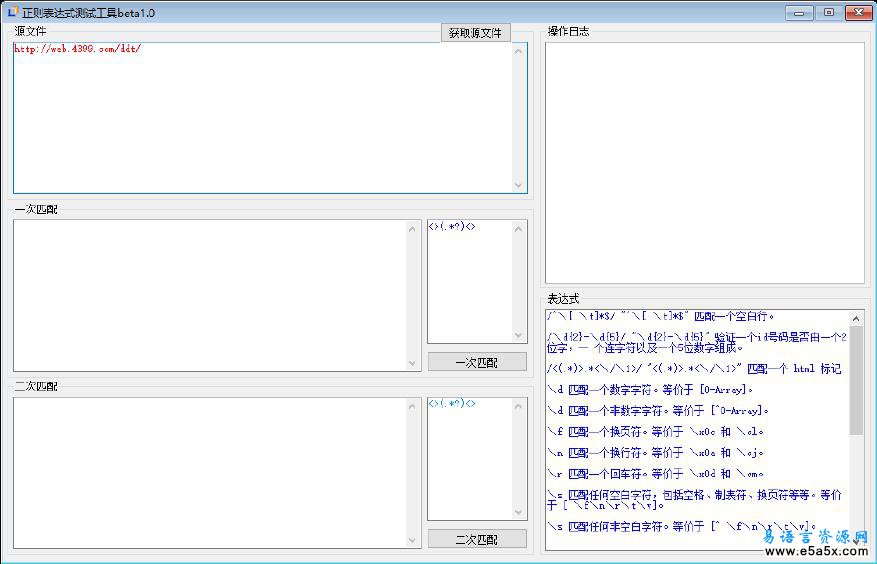Click the 获取源文件 button
The width and height of the screenshot is (877, 564).
475,33
